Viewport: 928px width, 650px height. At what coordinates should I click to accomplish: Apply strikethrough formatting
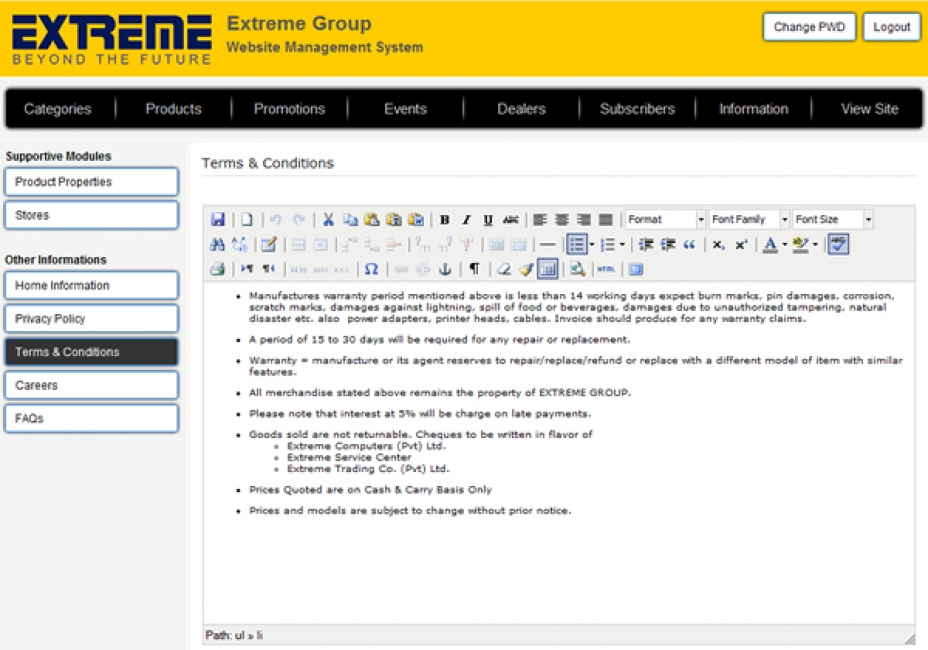(x=510, y=220)
